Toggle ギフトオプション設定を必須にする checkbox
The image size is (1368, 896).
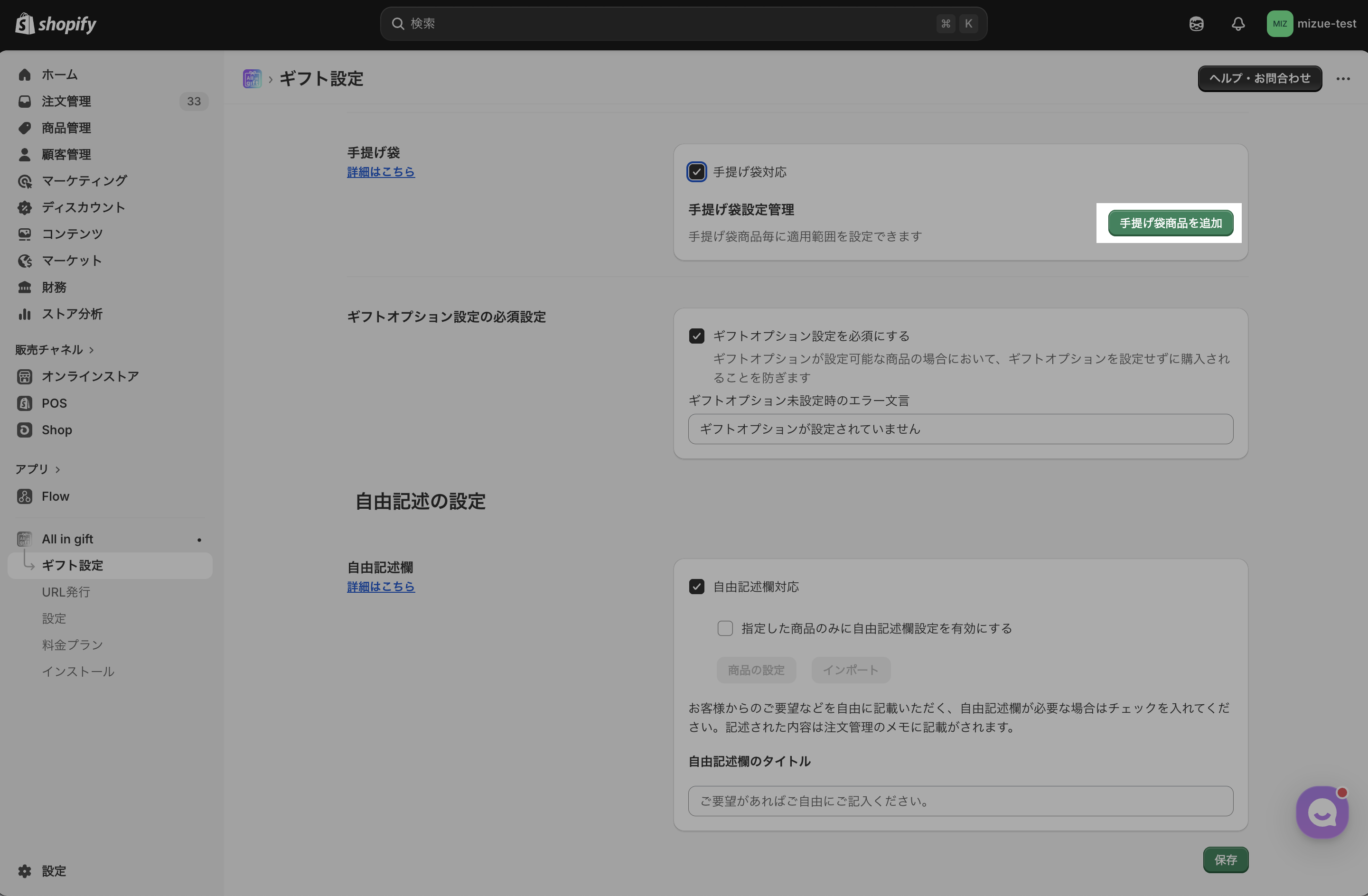[696, 336]
